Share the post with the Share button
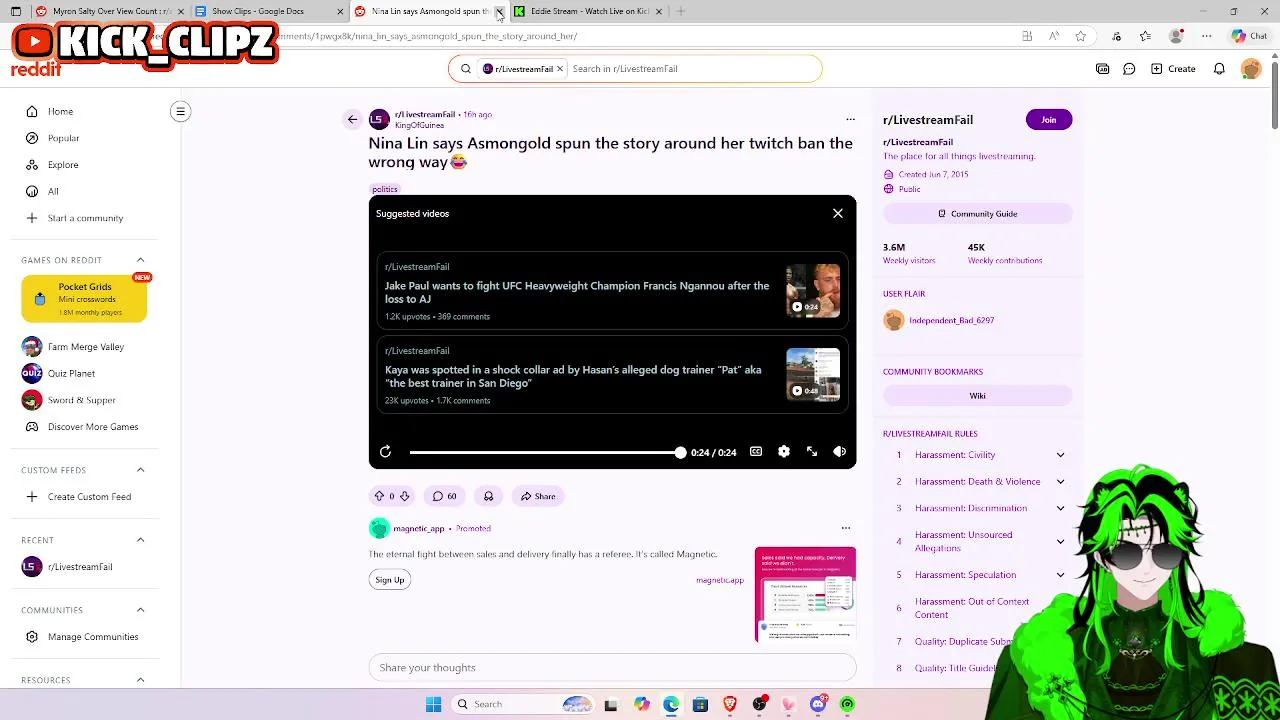This screenshot has height=720, width=1280. click(538, 496)
